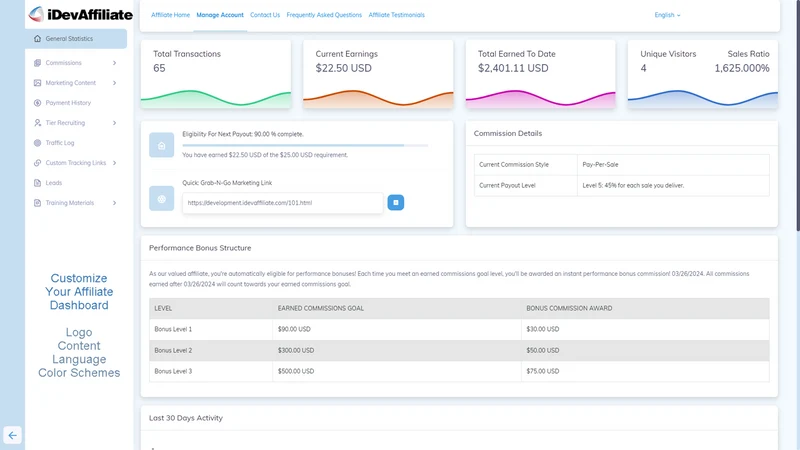800x450 pixels.
Task: Click the Training Materials icon
Action: tap(37, 203)
